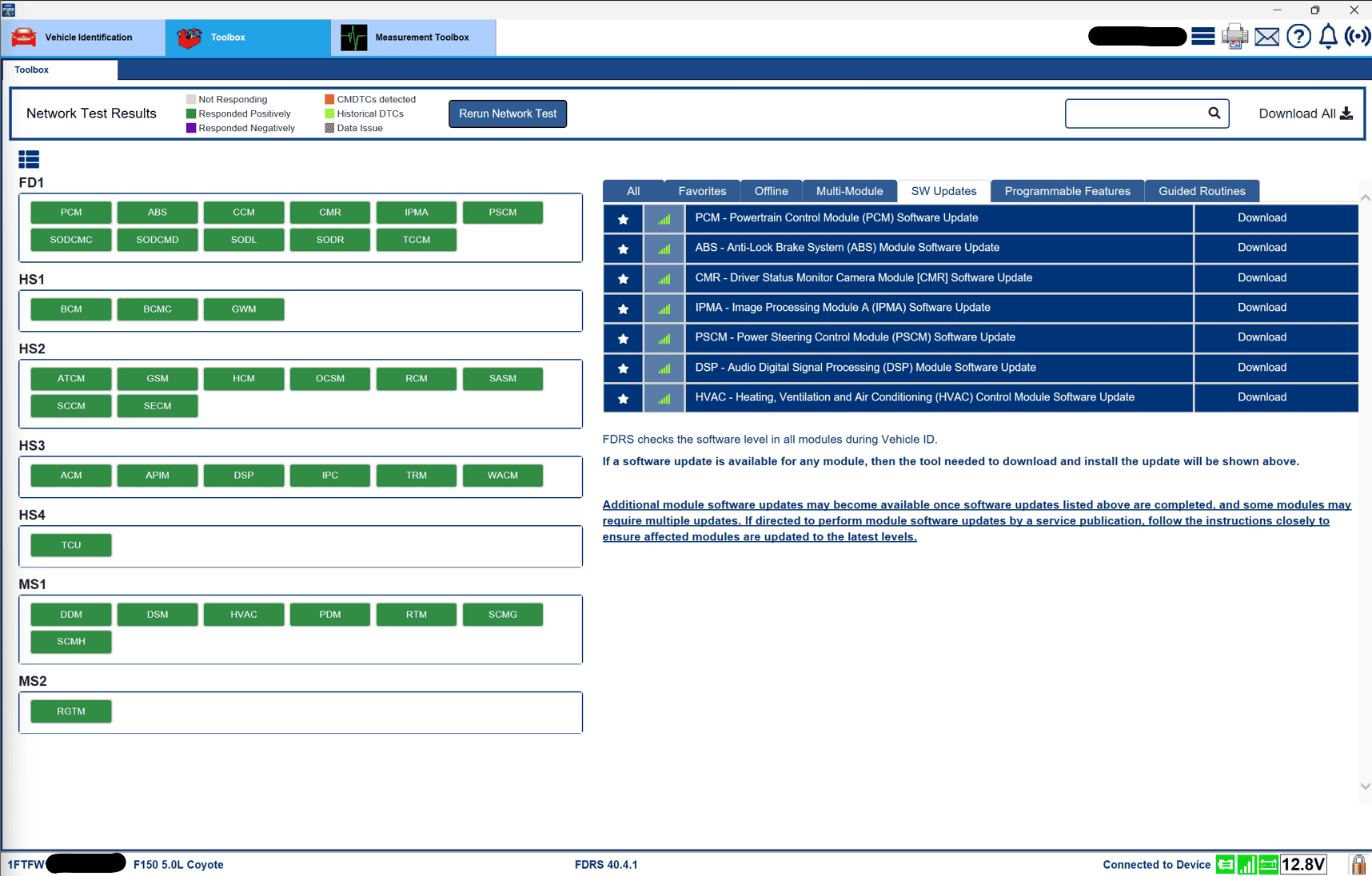Screen dimensions: 1372x876
Task: Open the additional module software updates link
Action: coord(976,520)
